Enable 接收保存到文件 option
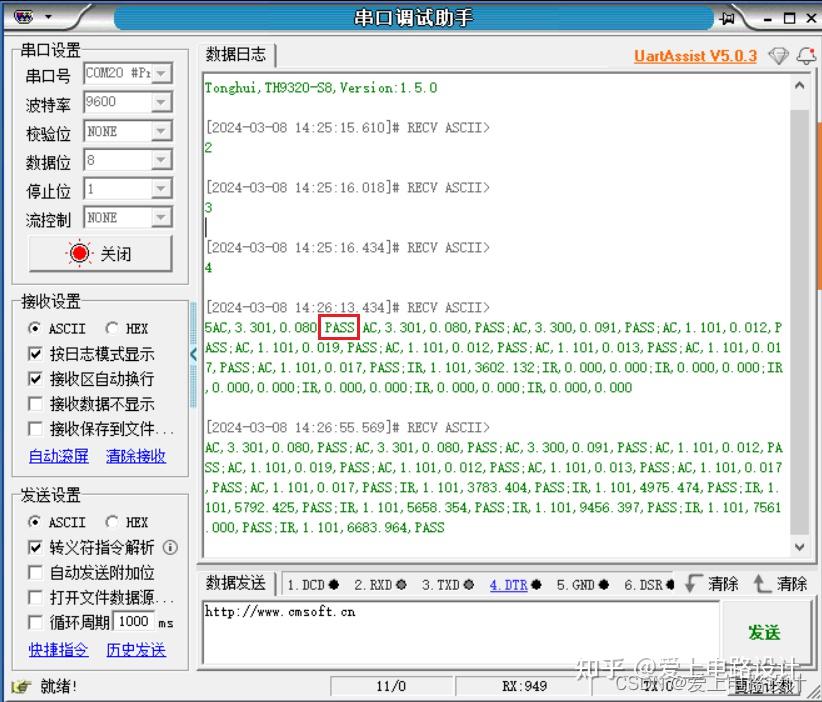The image size is (822, 702). [x=33, y=427]
